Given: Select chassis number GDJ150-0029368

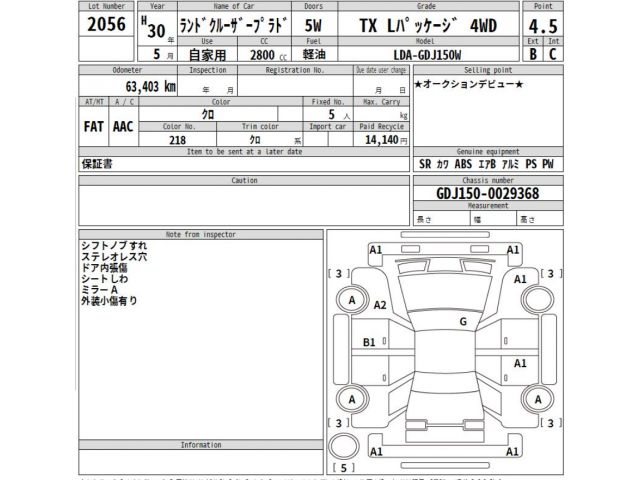Looking at the screenshot, I should coord(488,193).
